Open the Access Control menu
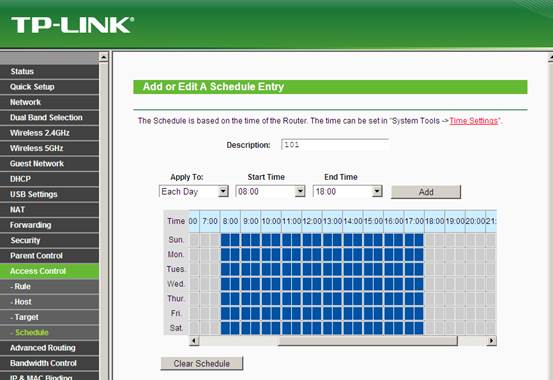 [x=49, y=271]
